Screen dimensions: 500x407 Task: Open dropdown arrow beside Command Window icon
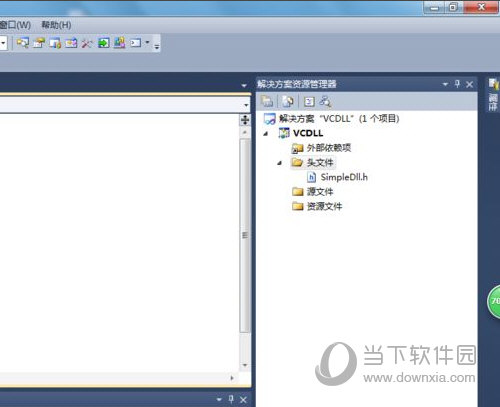pos(147,42)
